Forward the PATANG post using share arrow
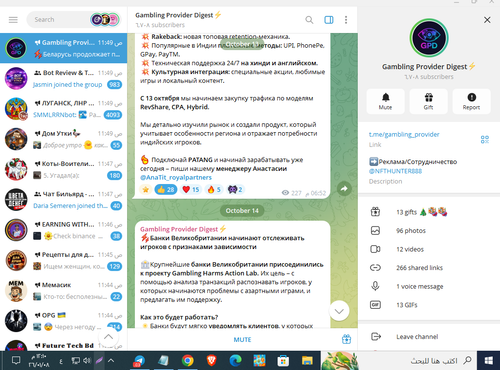The image size is (500, 370). (x=344, y=189)
